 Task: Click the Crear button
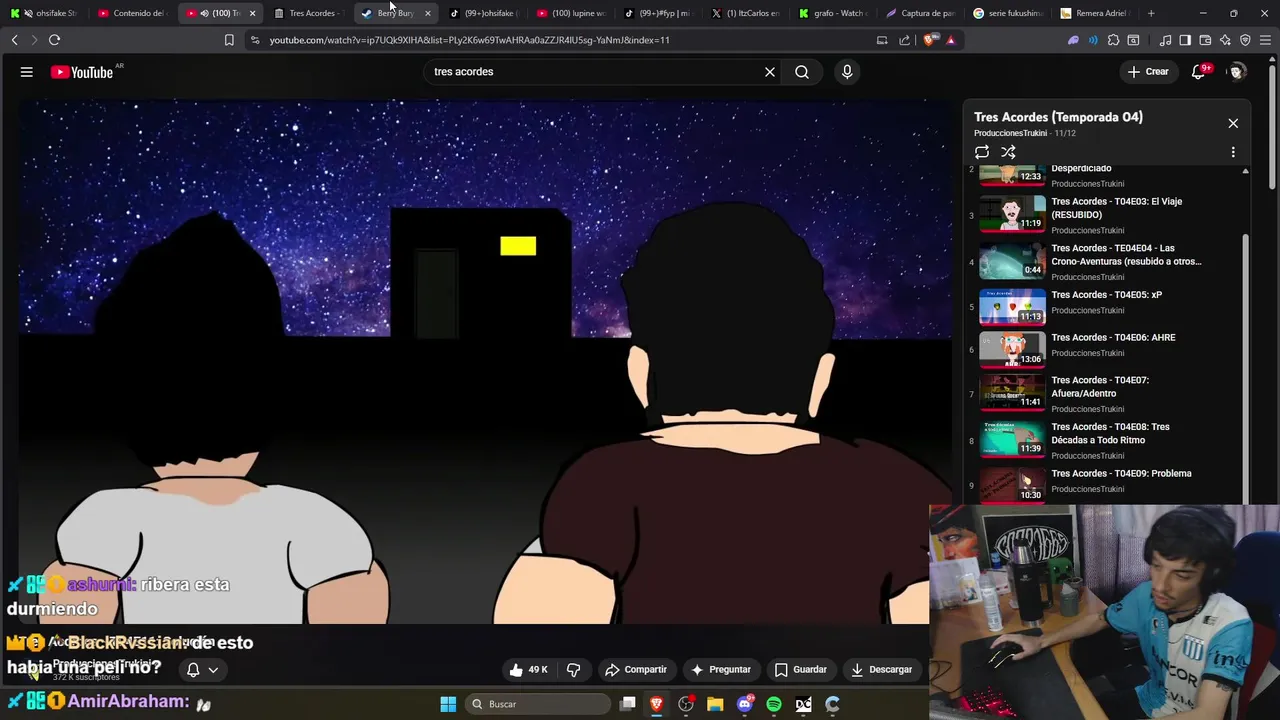tap(1148, 72)
